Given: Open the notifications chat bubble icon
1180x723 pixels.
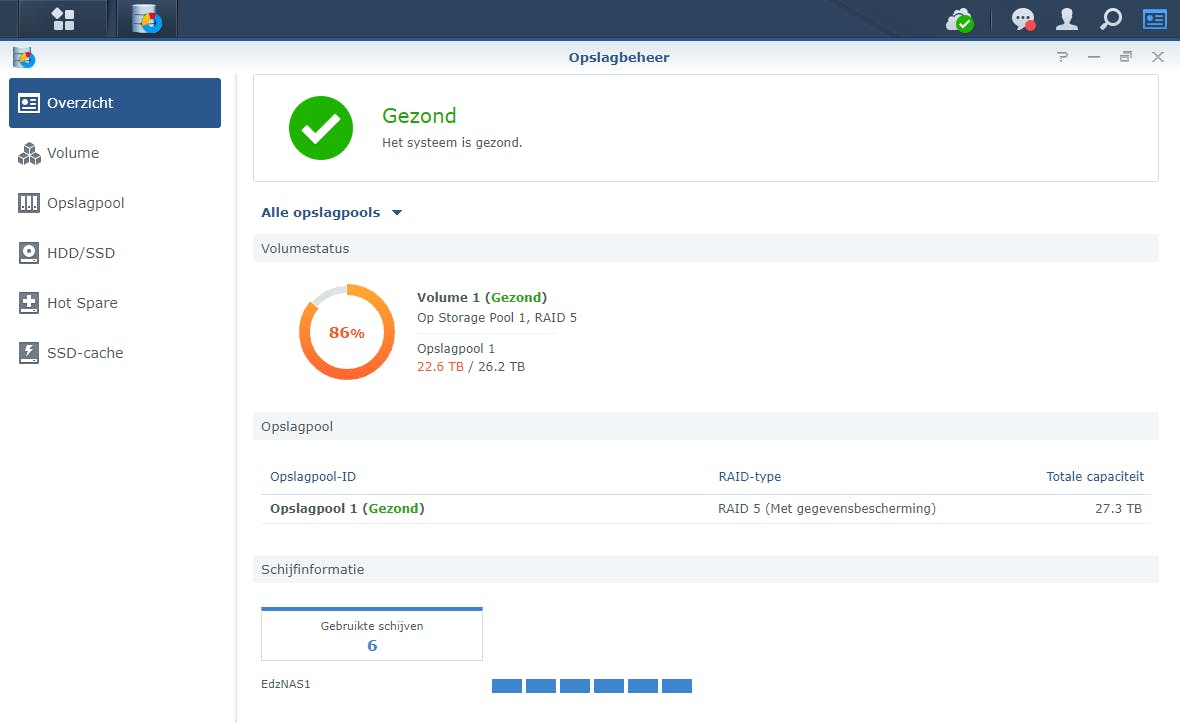Looking at the screenshot, I should (x=1023, y=20).
